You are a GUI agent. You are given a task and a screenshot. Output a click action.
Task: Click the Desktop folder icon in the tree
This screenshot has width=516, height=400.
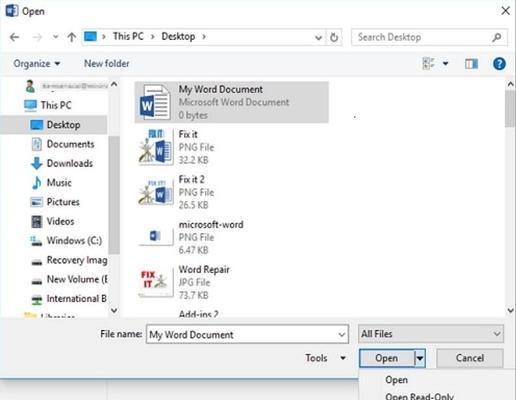point(37,125)
